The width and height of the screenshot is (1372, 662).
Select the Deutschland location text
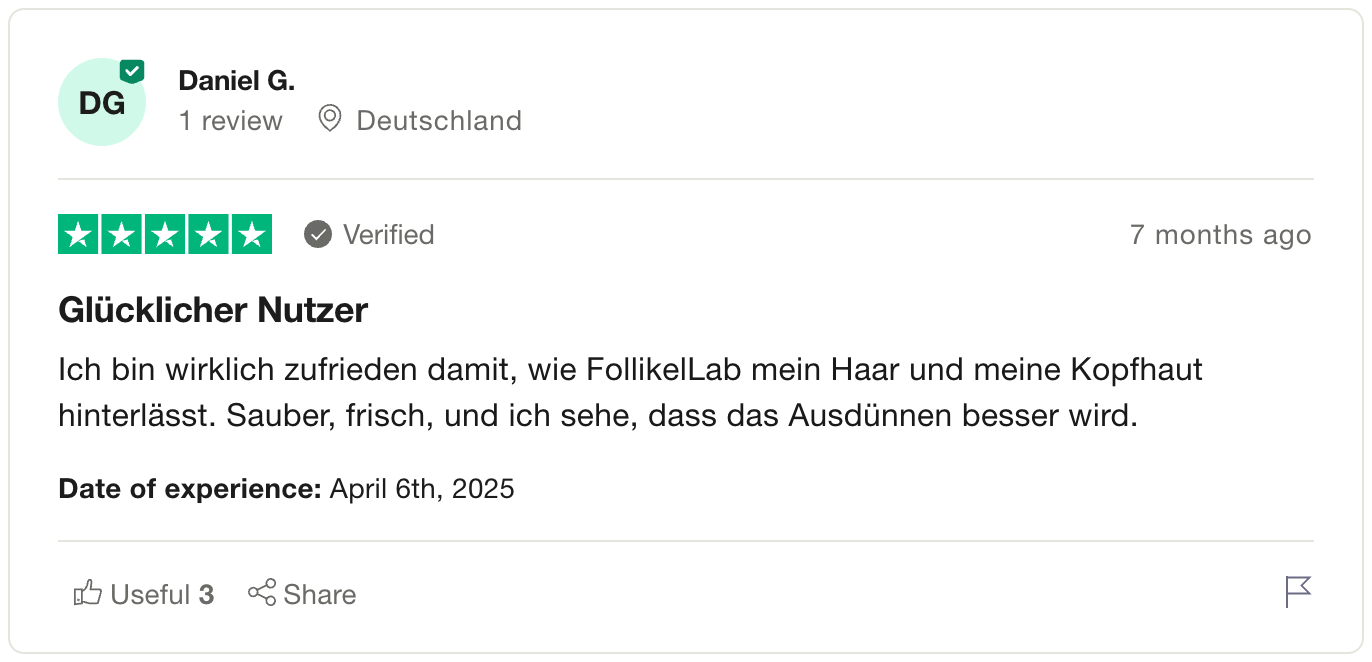pyautogui.click(x=438, y=121)
